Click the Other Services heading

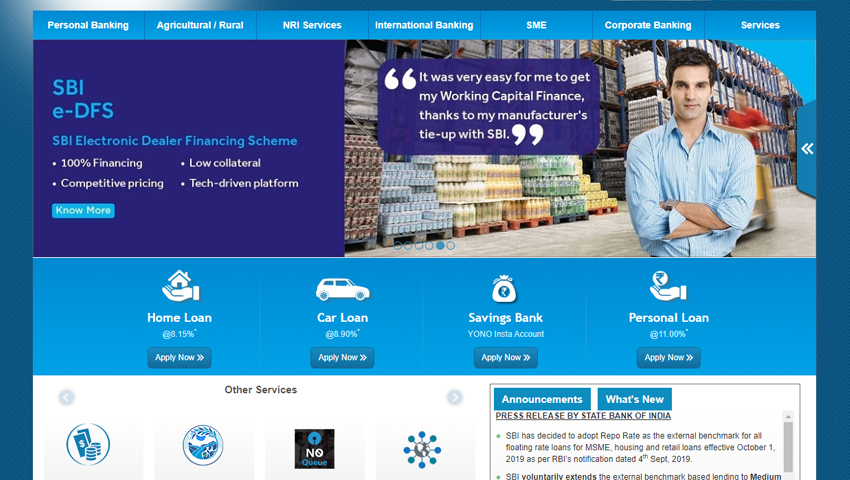[x=261, y=390]
